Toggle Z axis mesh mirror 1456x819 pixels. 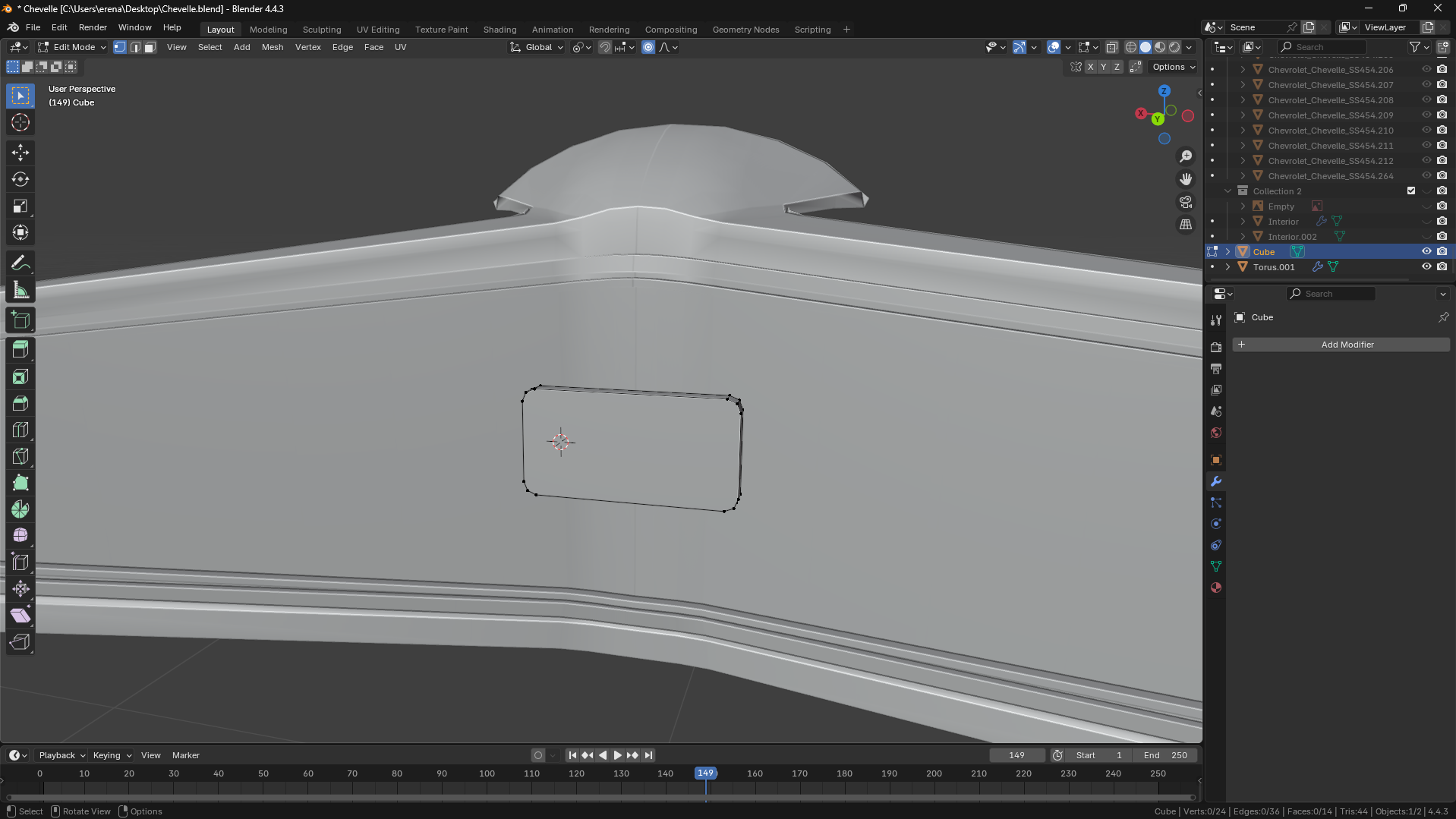1117,67
